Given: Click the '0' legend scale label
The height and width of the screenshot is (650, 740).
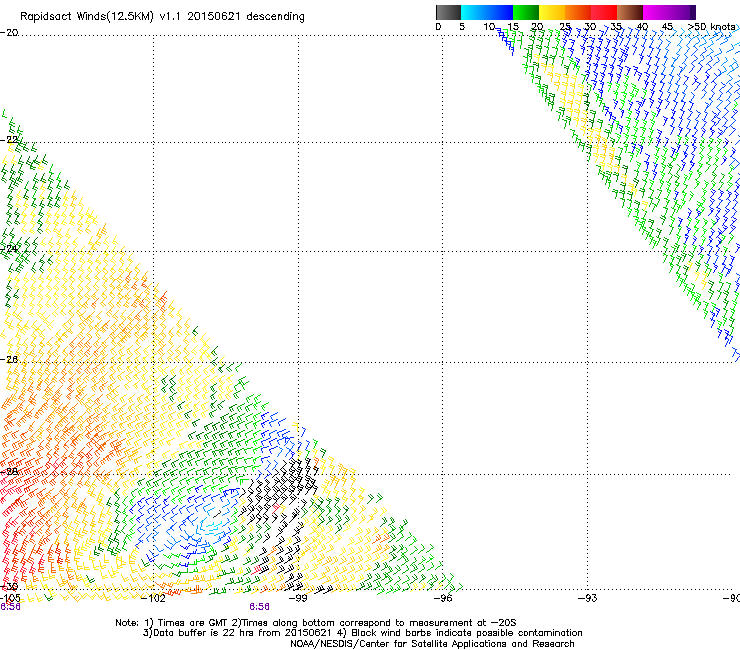Looking at the screenshot, I should pyautogui.click(x=438, y=27).
